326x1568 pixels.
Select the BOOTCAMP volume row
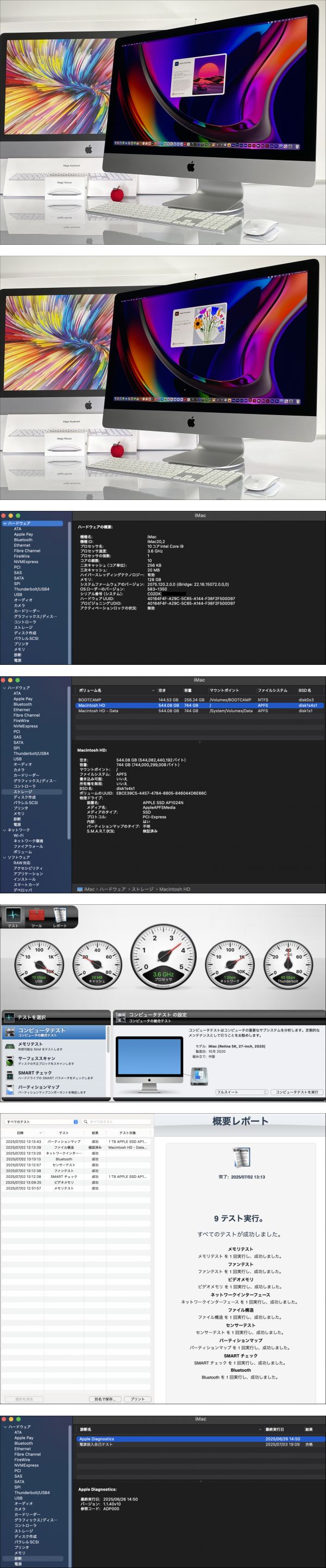tap(199, 700)
